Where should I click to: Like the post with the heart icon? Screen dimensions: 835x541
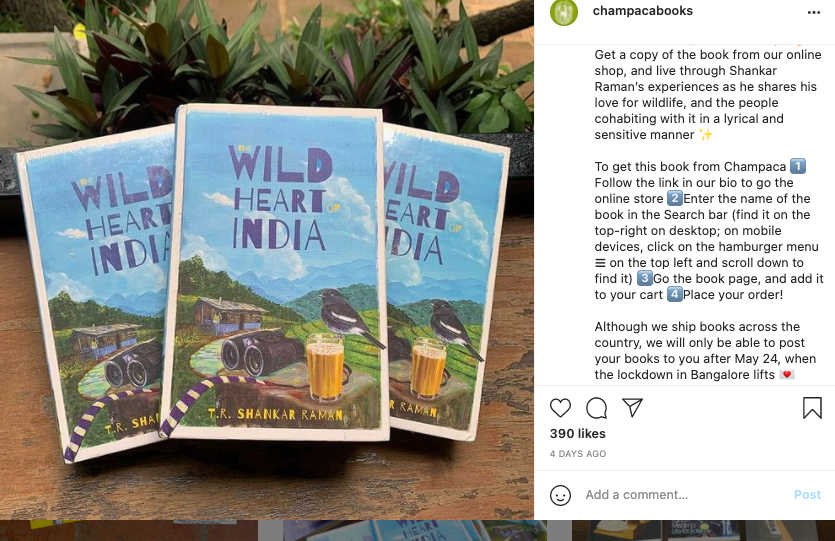click(561, 408)
